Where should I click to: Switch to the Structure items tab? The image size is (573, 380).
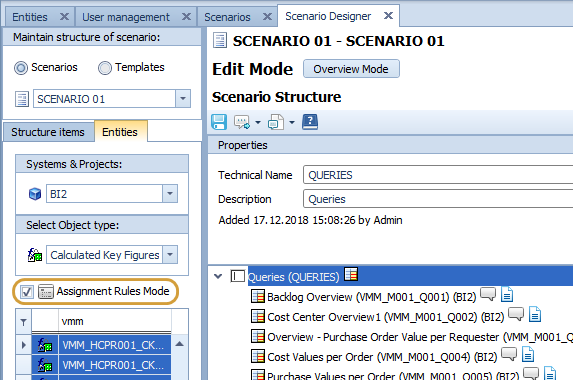click(x=48, y=132)
